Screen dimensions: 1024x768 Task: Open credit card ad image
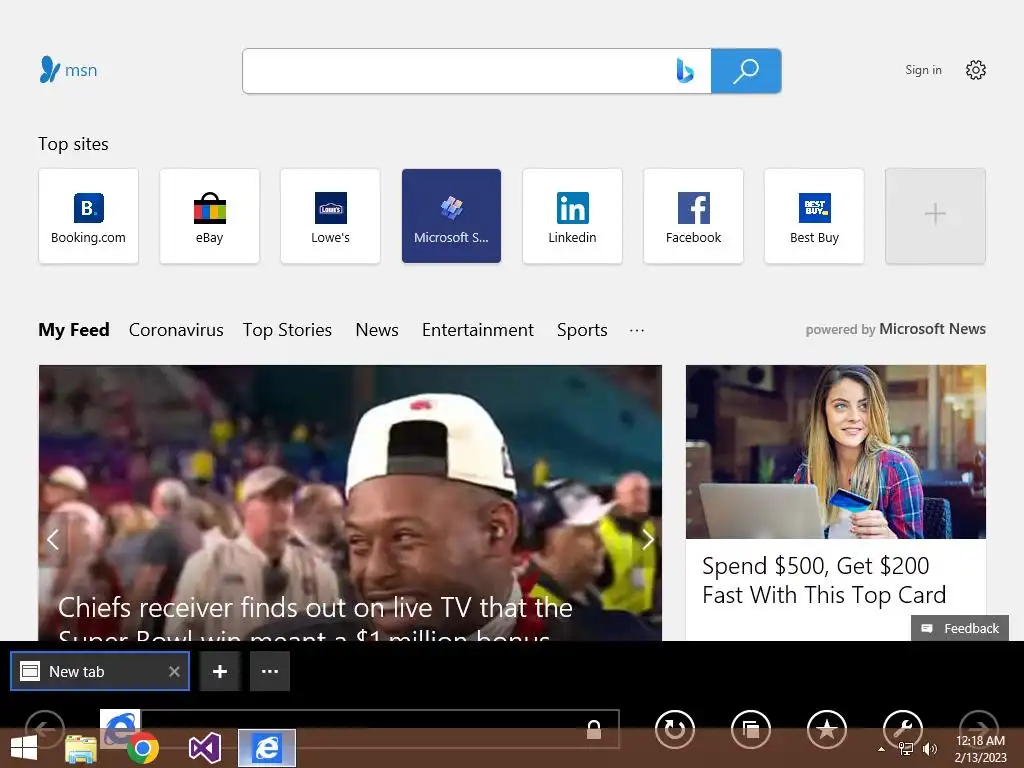pos(836,452)
